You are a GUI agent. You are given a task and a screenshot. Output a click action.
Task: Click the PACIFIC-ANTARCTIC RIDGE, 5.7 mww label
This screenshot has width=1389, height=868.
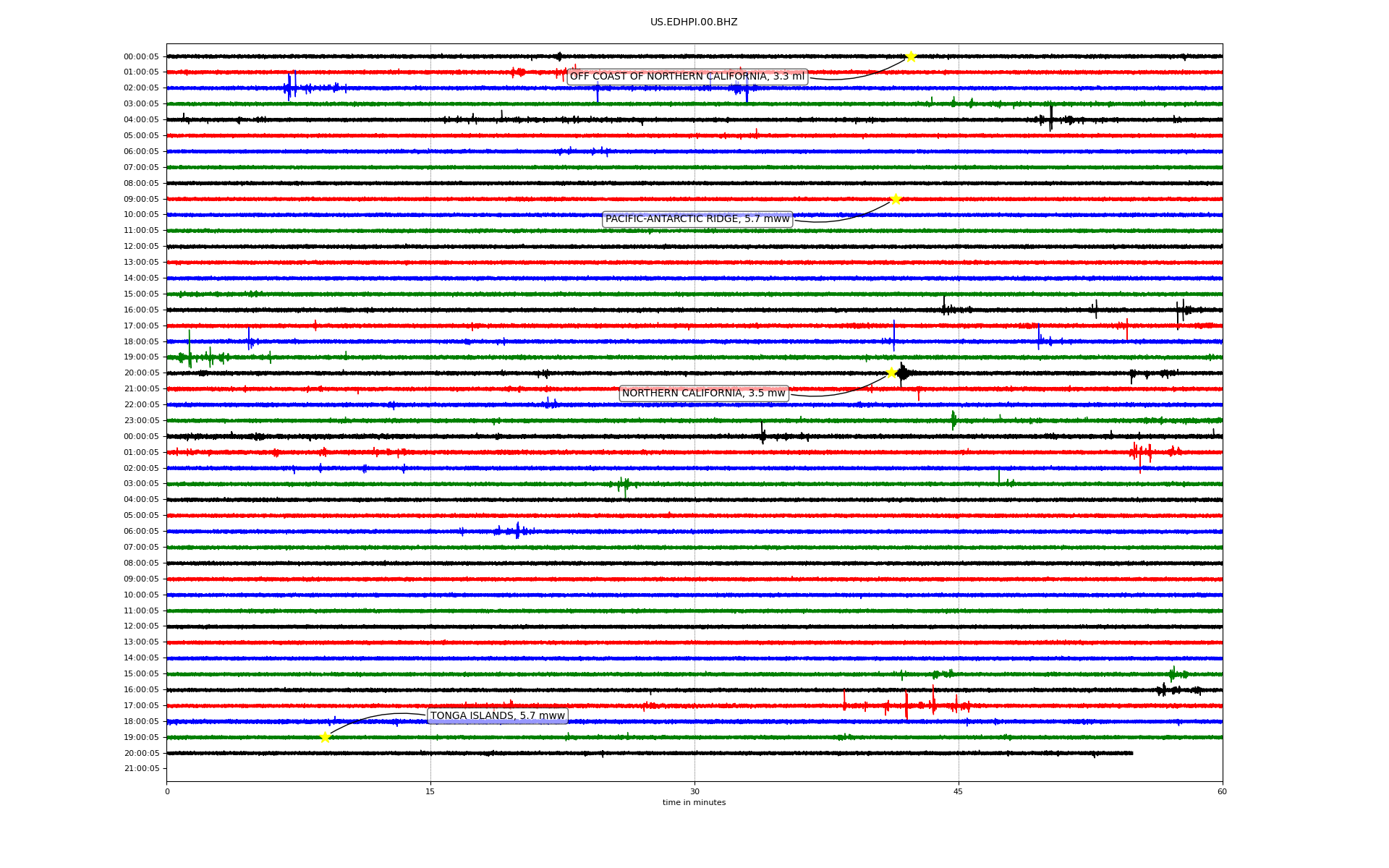point(697,219)
